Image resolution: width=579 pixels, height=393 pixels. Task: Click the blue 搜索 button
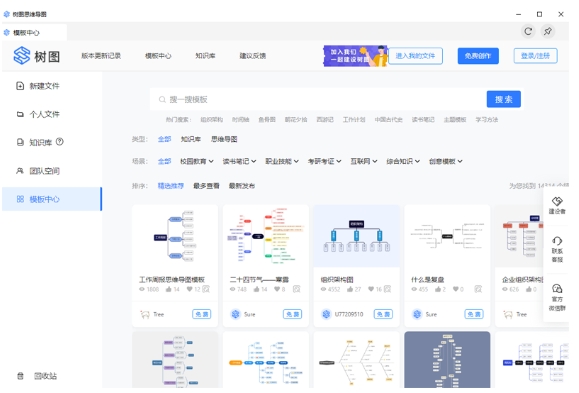click(504, 99)
